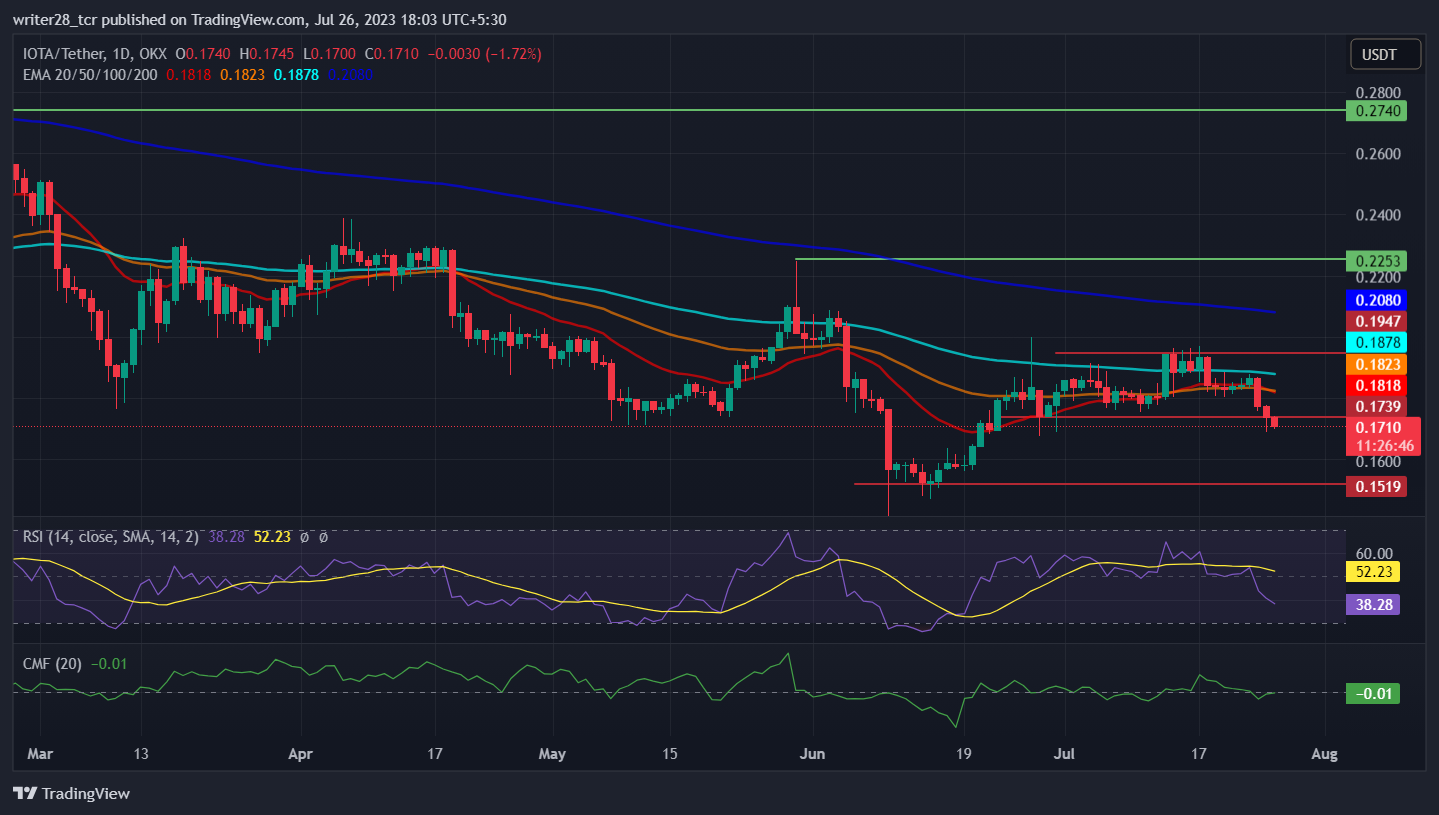1439x815 pixels.
Task: Click the CMF (20) indicator legend
Action: click(x=53, y=663)
